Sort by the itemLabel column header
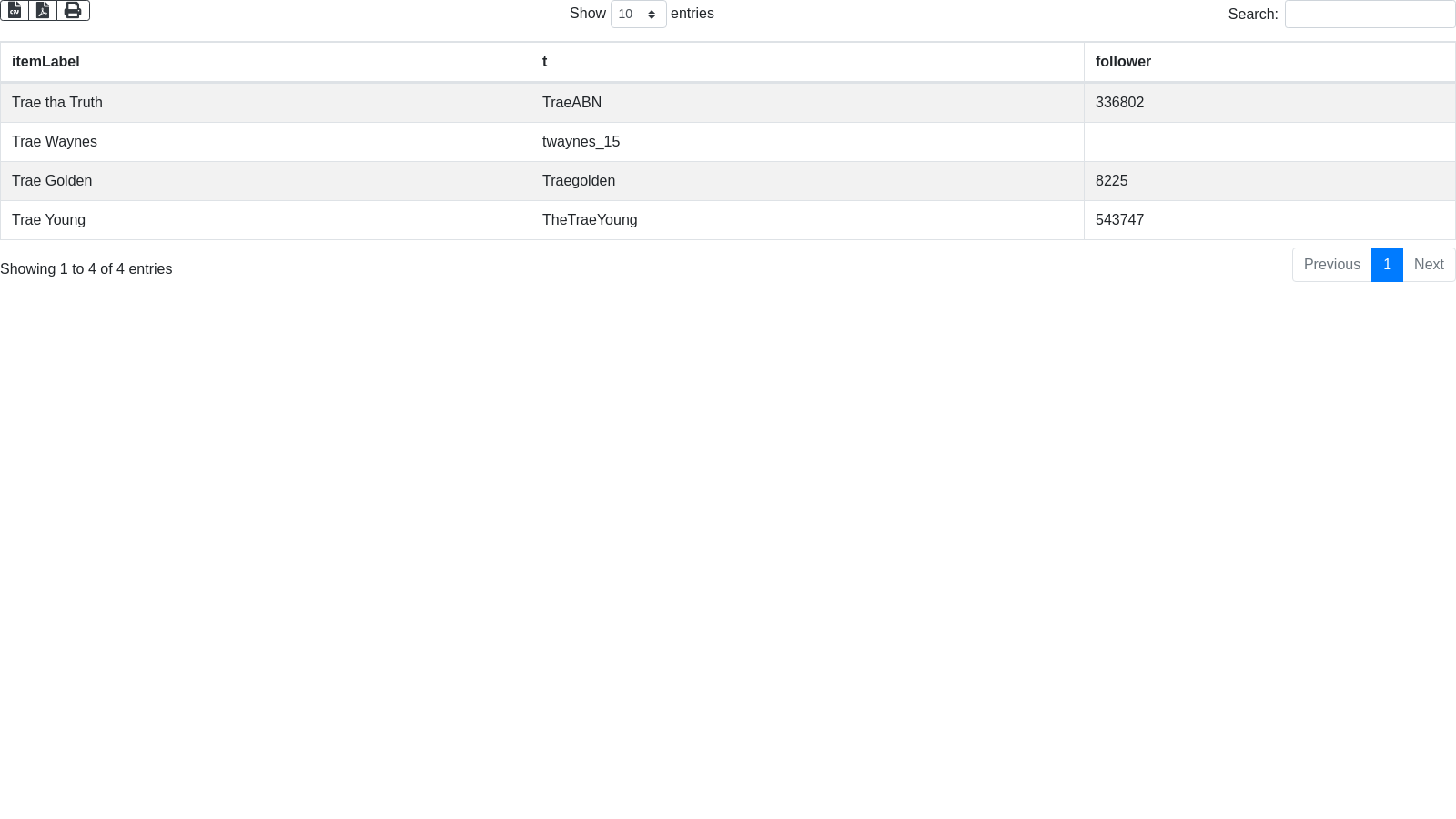Viewport: 1456px width, 819px height. tap(45, 62)
